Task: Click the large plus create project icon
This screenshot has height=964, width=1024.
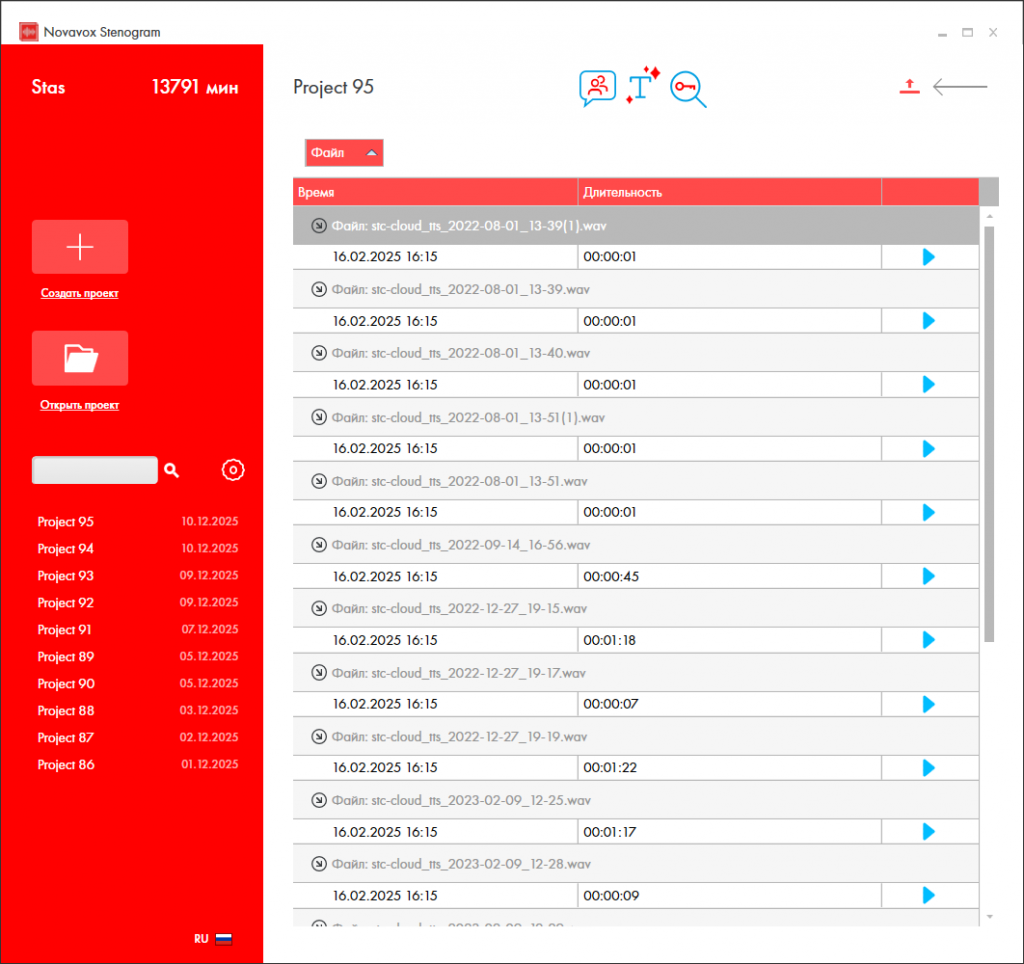Action: 80,247
